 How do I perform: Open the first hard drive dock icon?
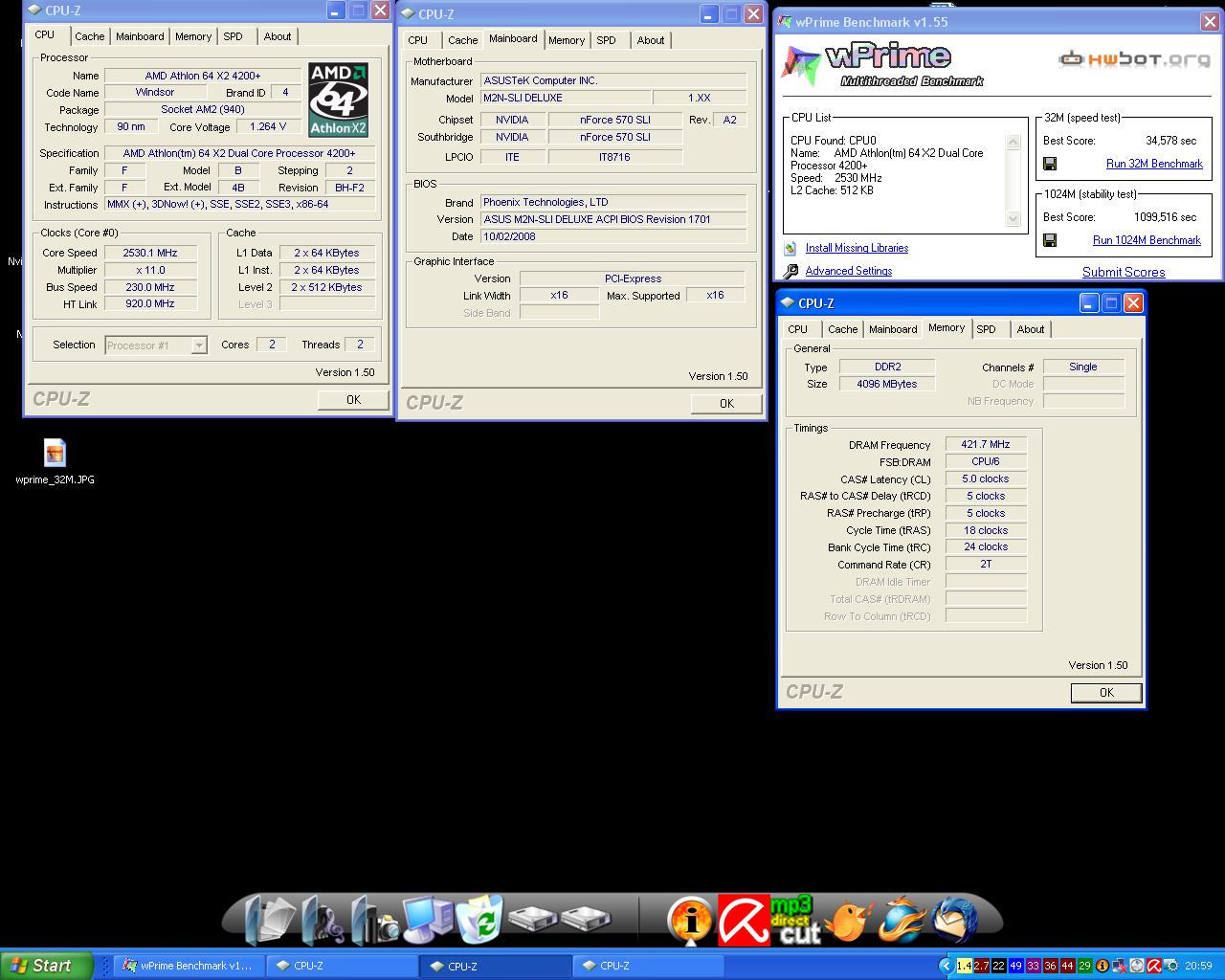tap(532, 920)
